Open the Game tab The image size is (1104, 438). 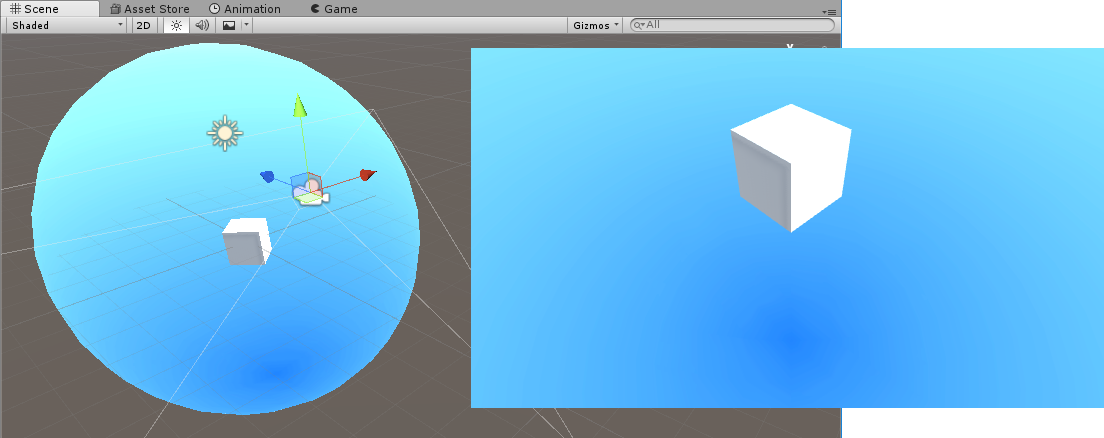coord(334,9)
